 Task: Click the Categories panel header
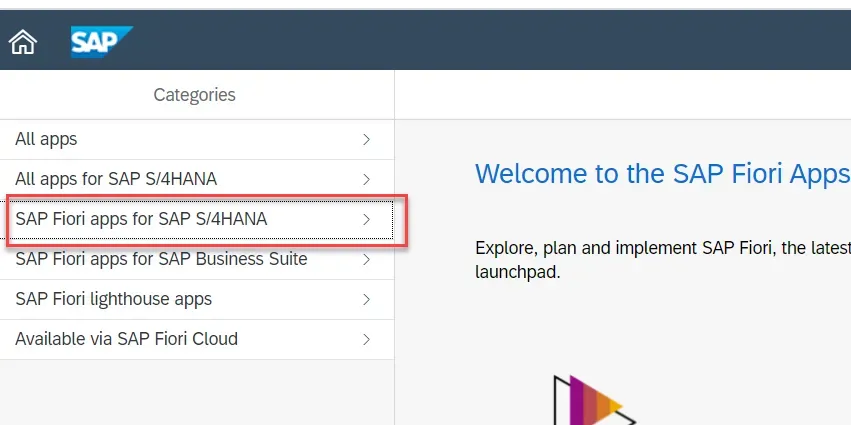point(195,95)
